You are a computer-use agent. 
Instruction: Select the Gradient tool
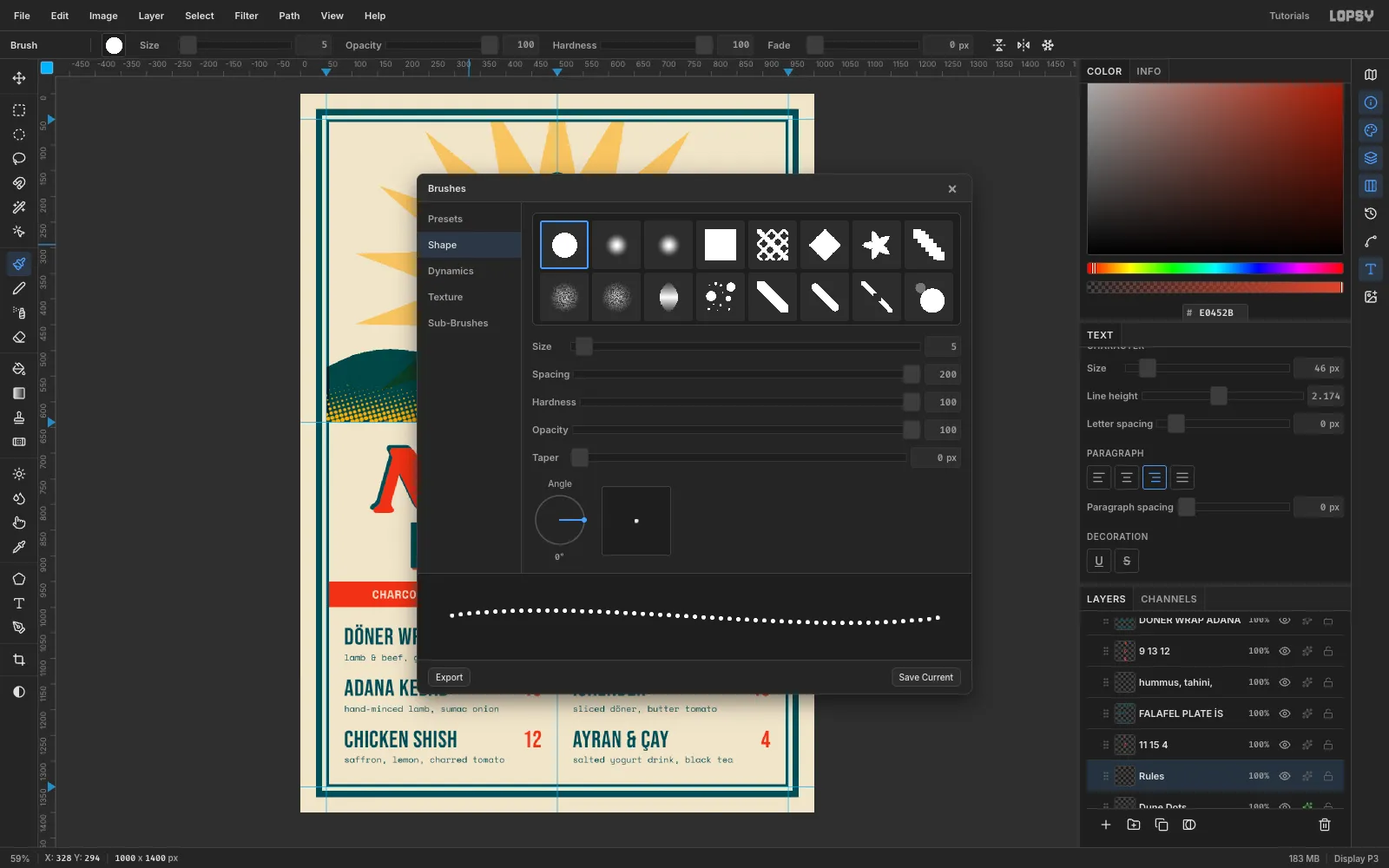[19, 393]
